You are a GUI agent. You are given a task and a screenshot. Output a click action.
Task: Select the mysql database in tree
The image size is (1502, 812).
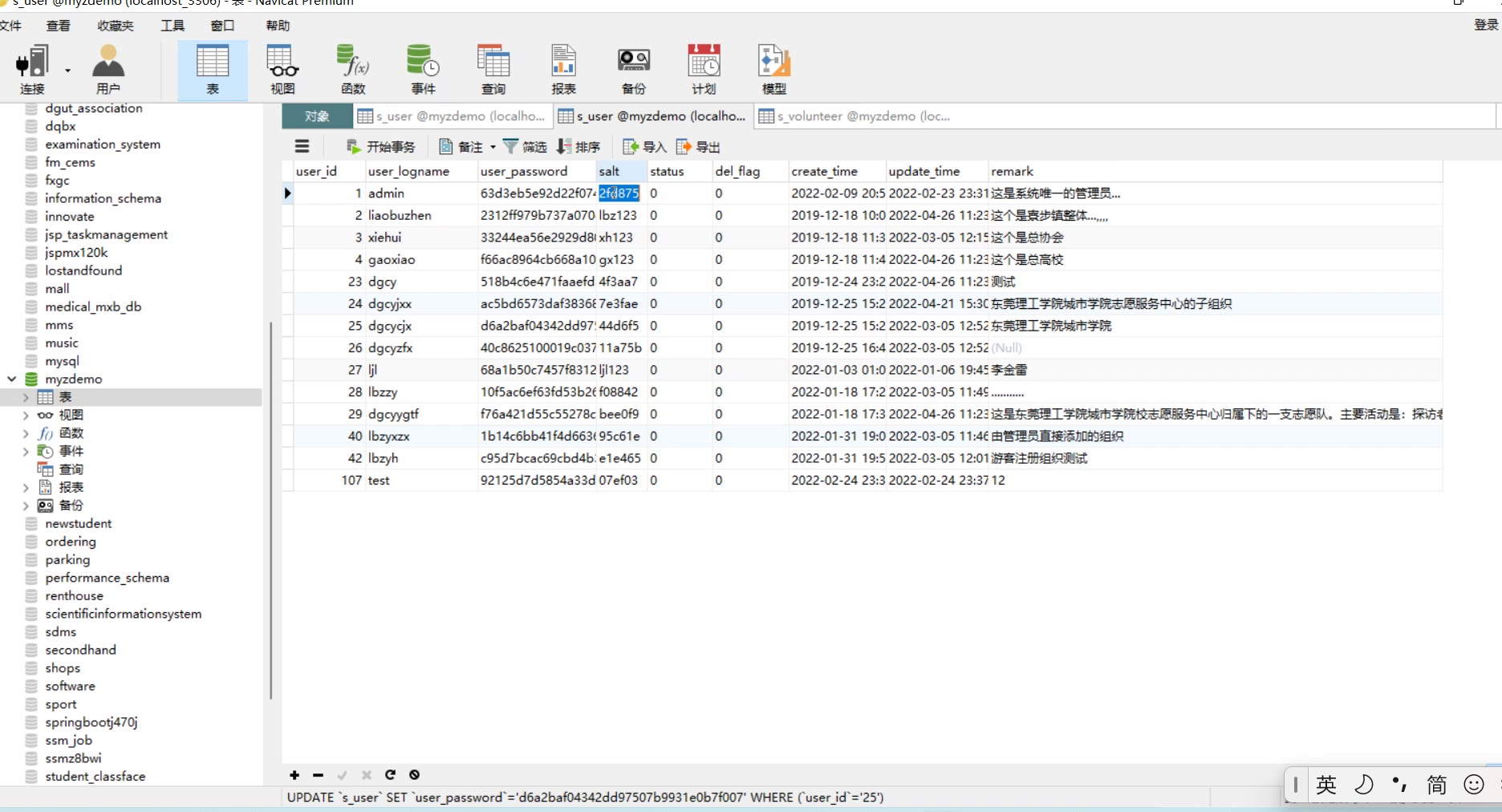point(62,361)
